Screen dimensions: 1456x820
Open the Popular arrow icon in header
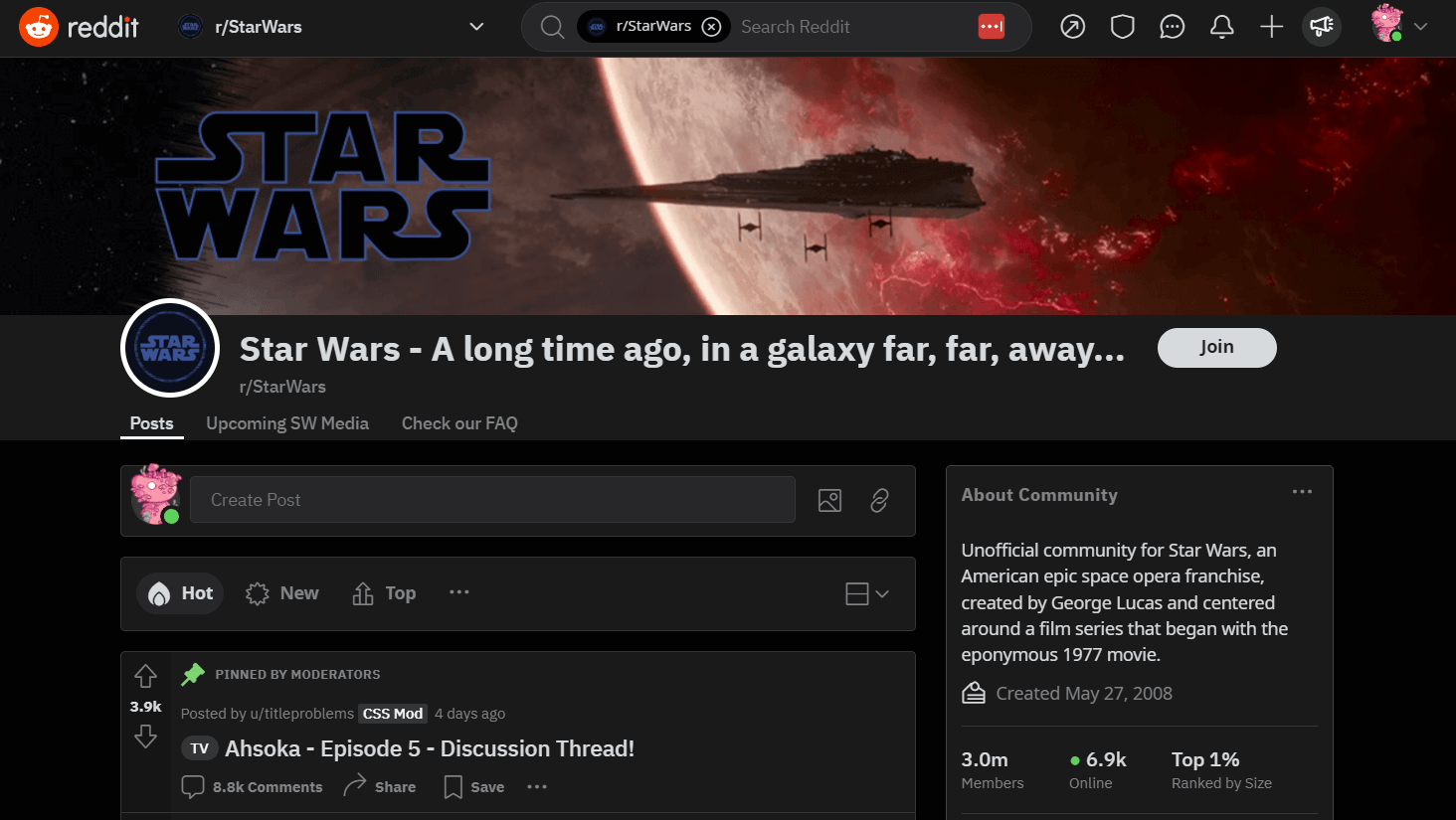(1072, 27)
